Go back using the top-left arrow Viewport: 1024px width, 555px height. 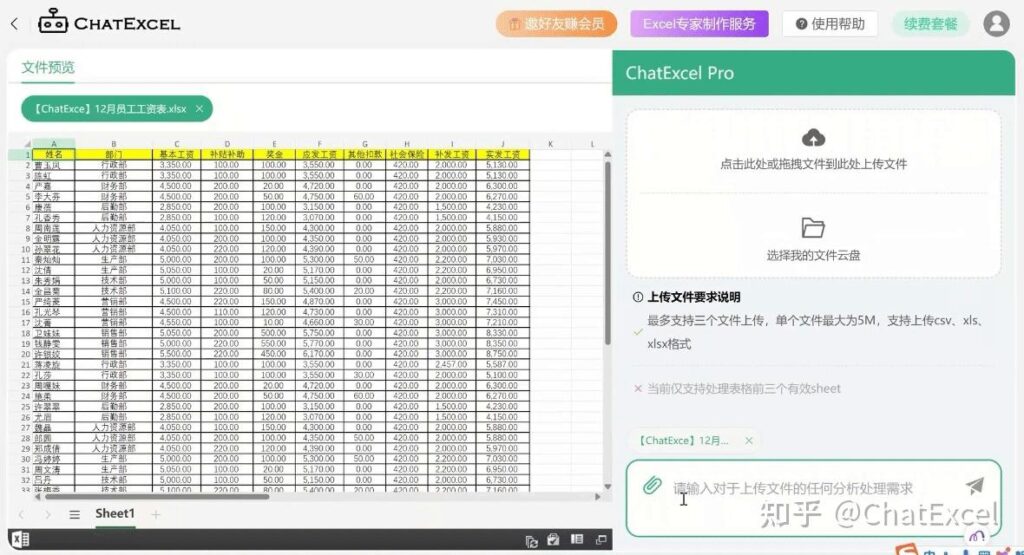14,24
